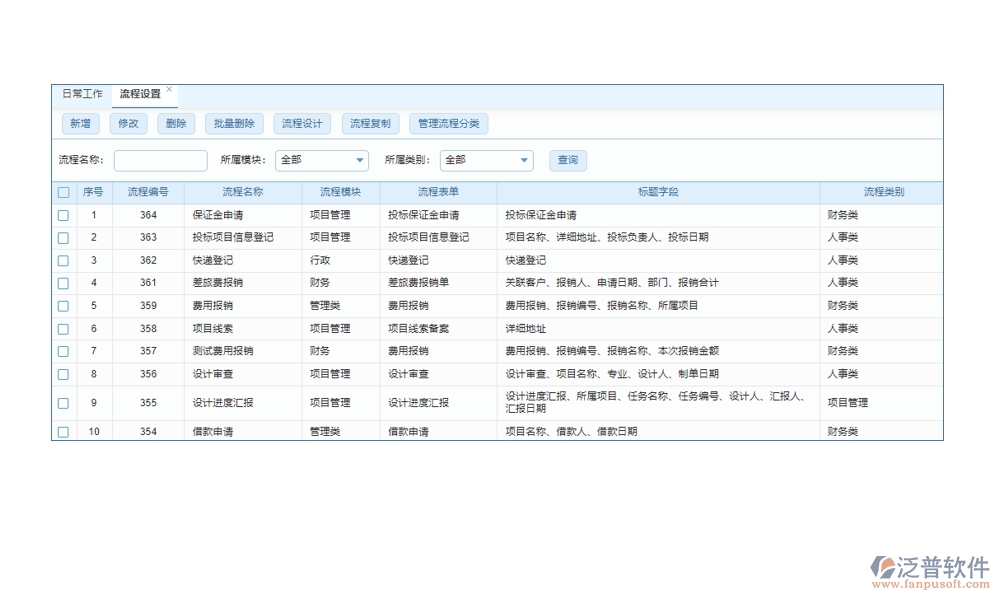Expand the 所属模块 arrow showing 全部

click(361, 160)
